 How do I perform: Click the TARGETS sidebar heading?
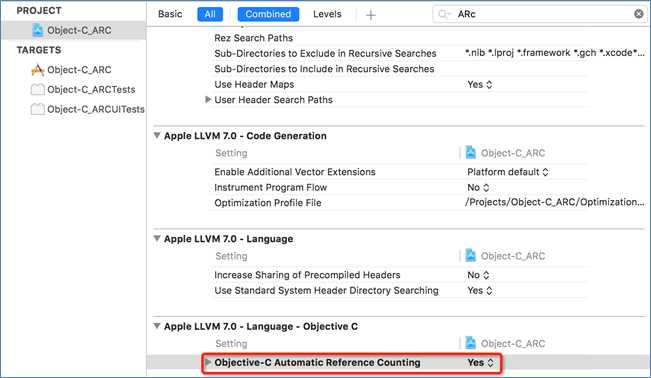(x=39, y=50)
